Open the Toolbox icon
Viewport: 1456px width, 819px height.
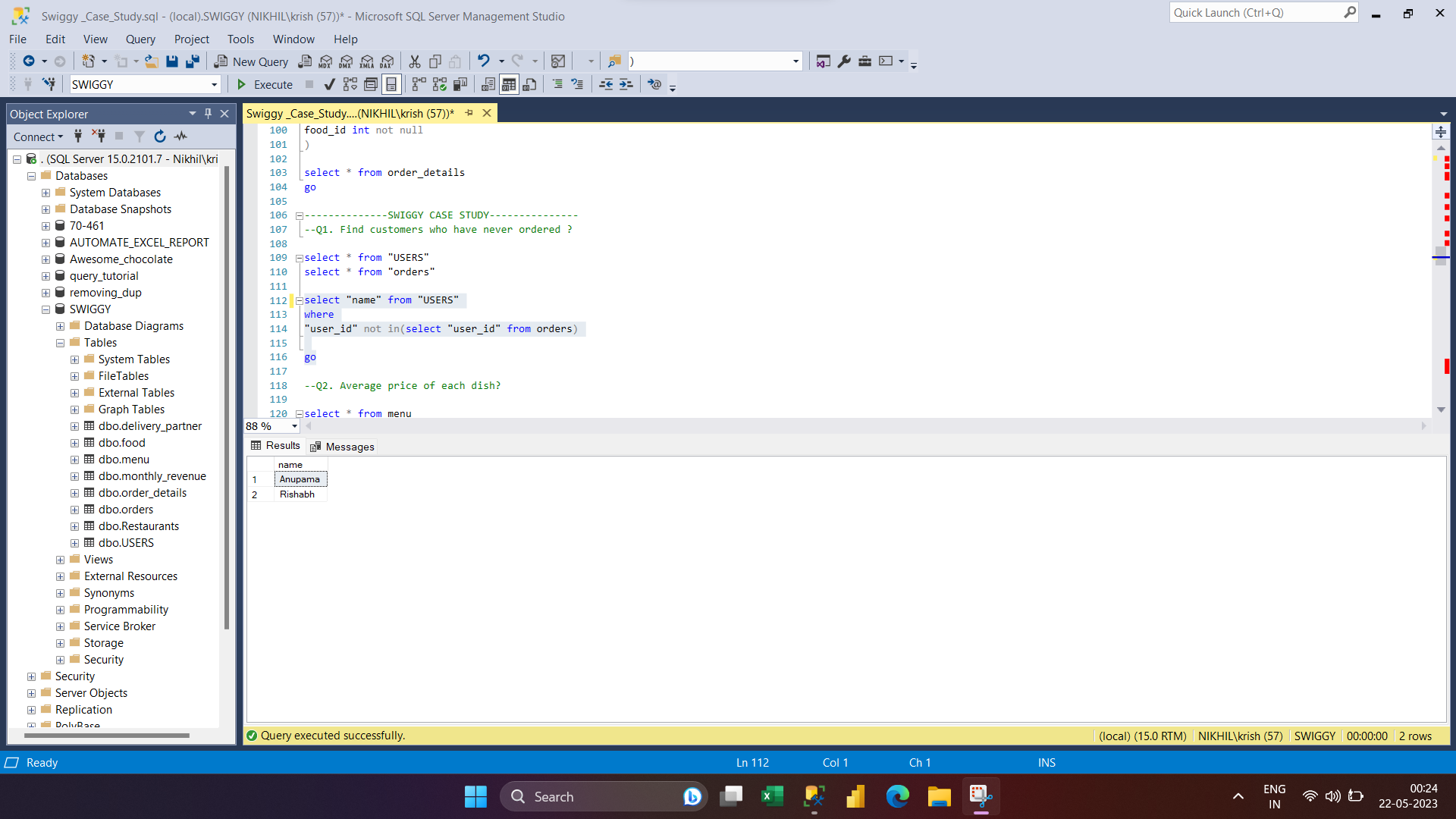[864, 61]
